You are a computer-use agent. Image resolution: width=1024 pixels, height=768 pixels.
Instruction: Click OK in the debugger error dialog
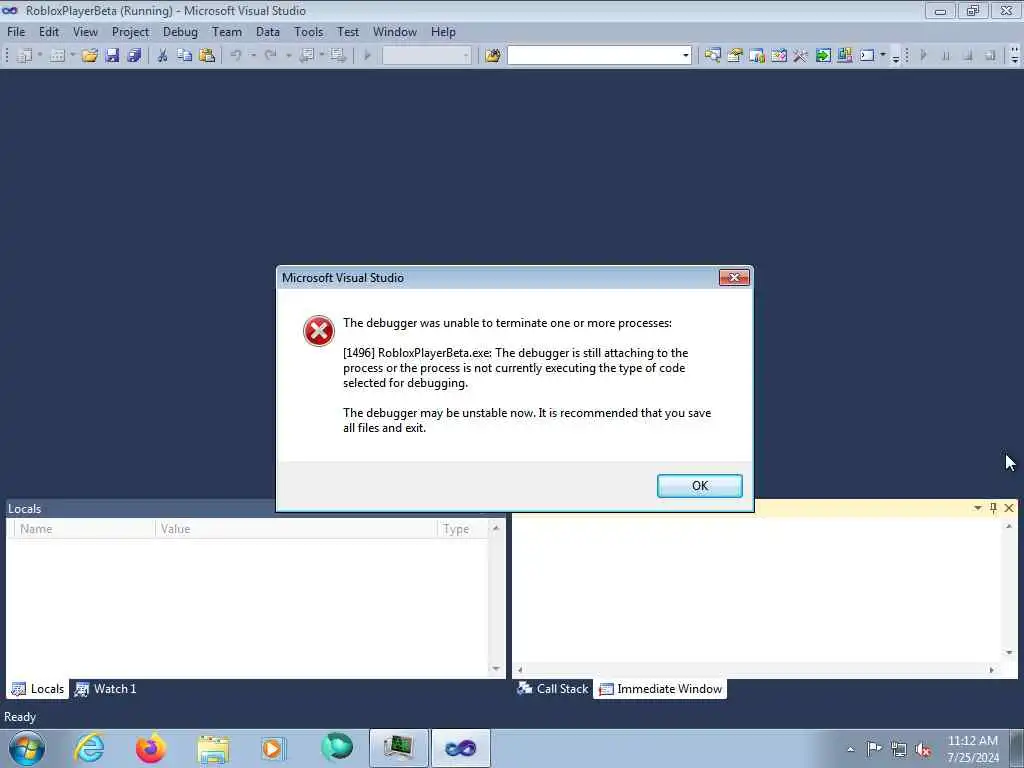[x=699, y=486]
